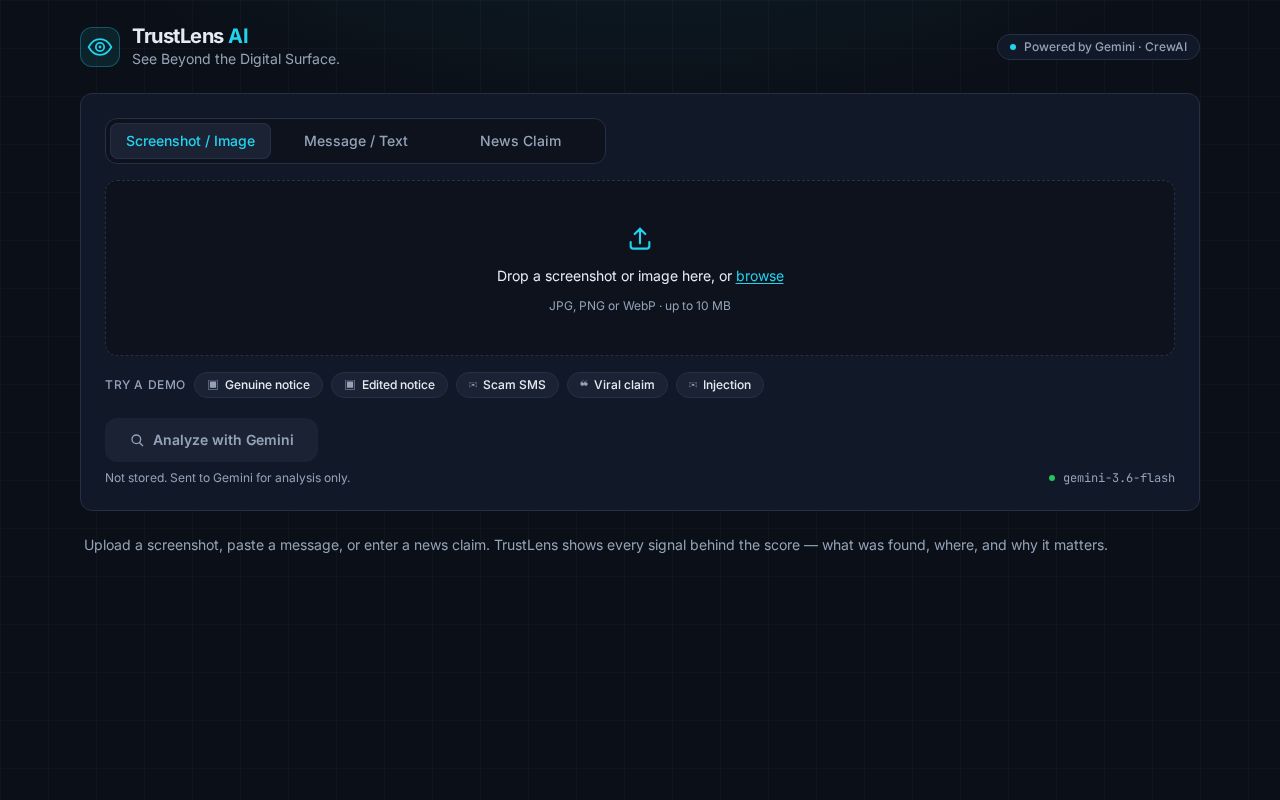This screenshot has height=800, width=1280.
Task: Follow the browse link to pick a file
Action: pyautogui.click(x=760, y=276)
